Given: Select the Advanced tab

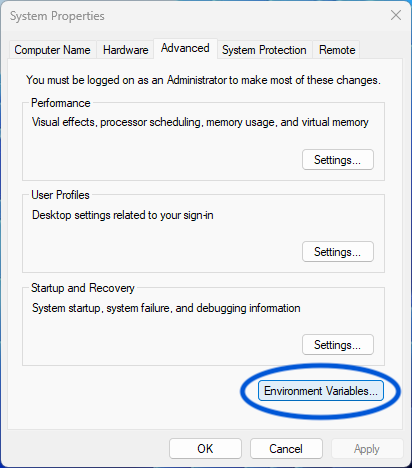Looking at the screenshot, I should [185, 48].
